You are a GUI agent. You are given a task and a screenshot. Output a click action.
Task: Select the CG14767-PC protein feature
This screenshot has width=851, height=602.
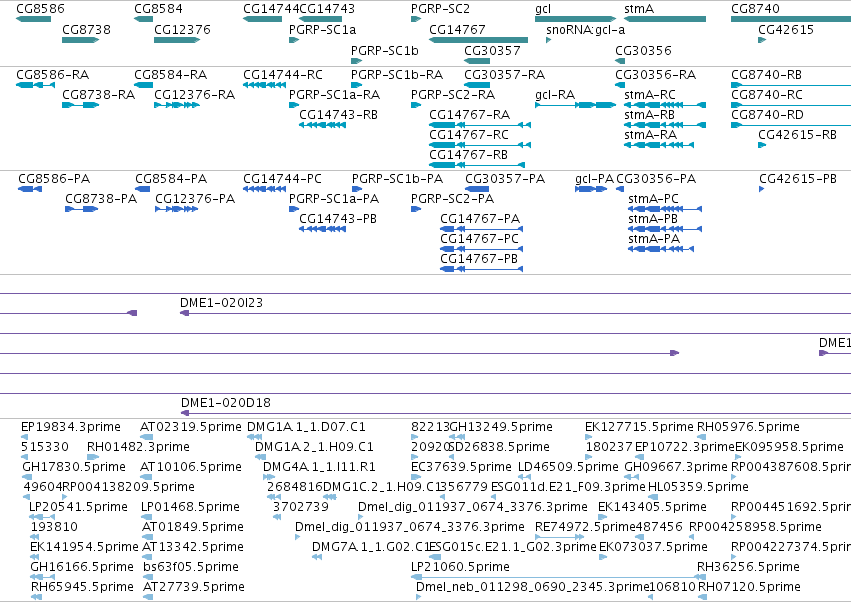pos(481,249)
